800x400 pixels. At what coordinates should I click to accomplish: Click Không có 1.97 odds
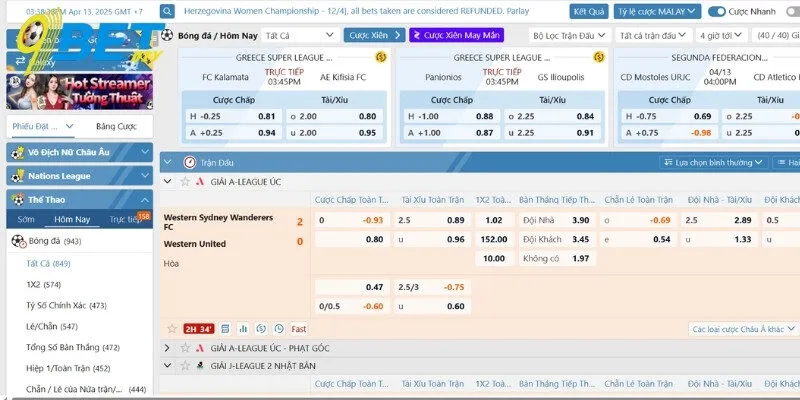click(x=556, y=259)
